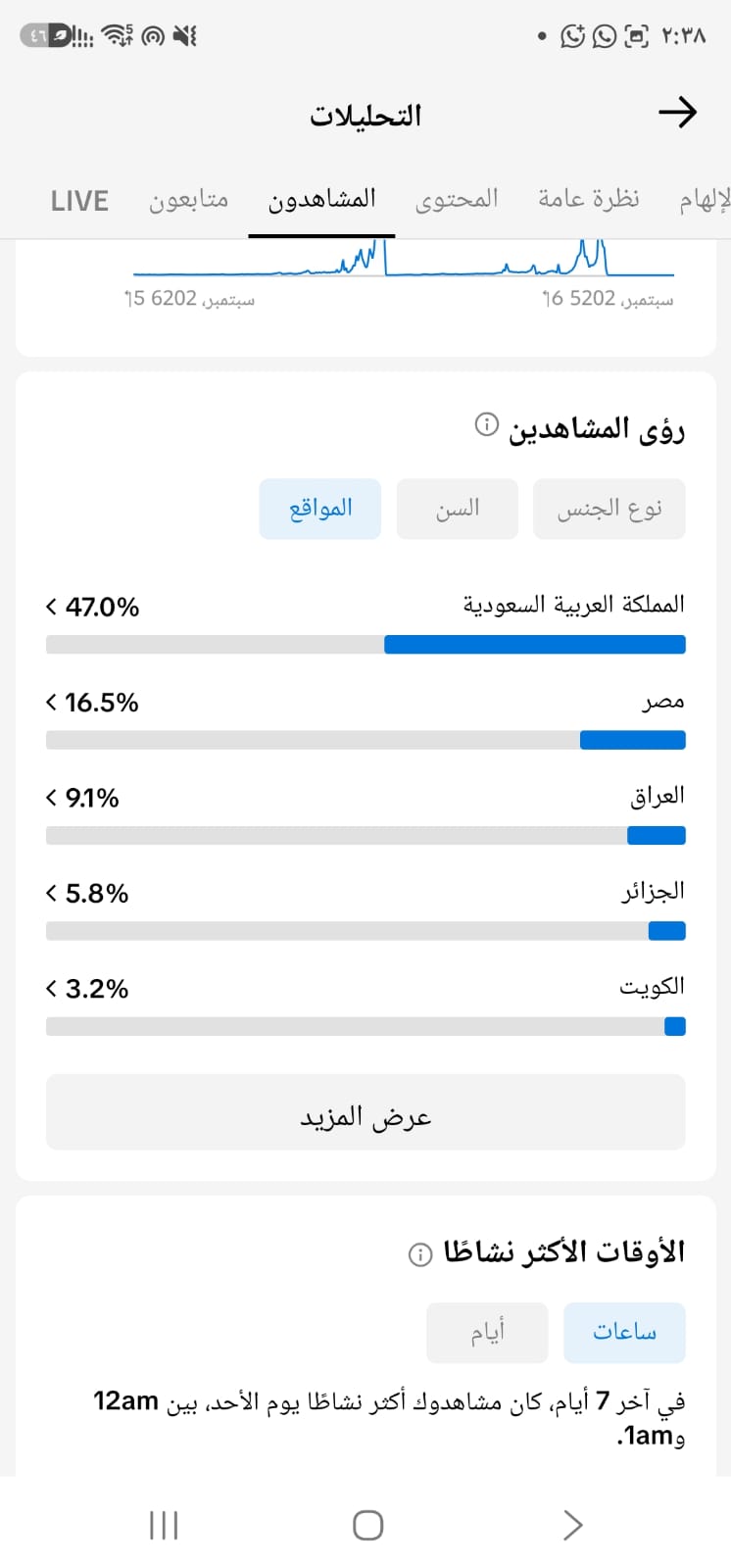Tap the back arrow beside التحليلات
The height and width of the screenshot is (1568, 731).
click(677, 113)
